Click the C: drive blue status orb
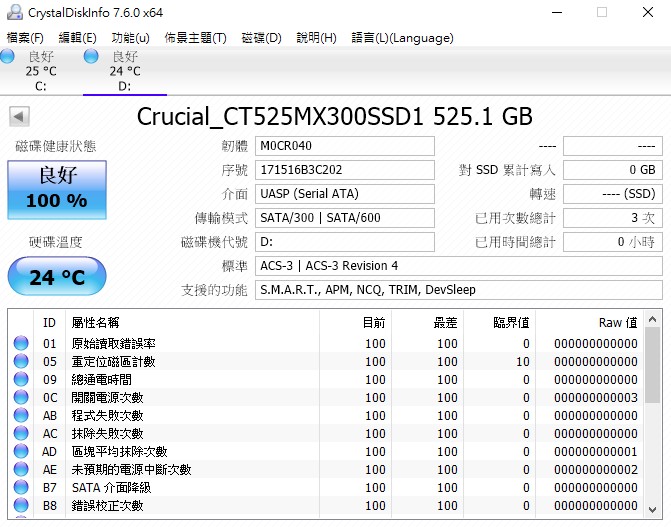Viewport: 671px width, 527px height. coord(7,56)
